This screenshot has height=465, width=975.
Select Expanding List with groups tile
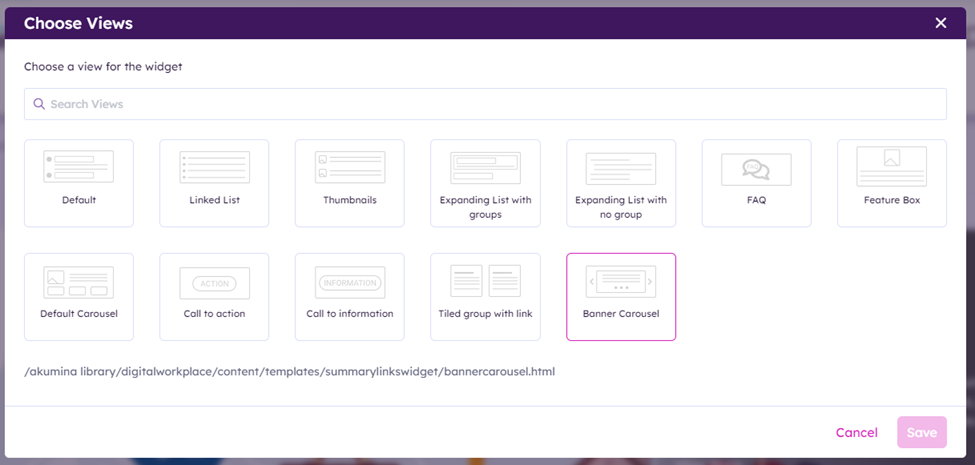pyautogui.click(x=485, y=183)
